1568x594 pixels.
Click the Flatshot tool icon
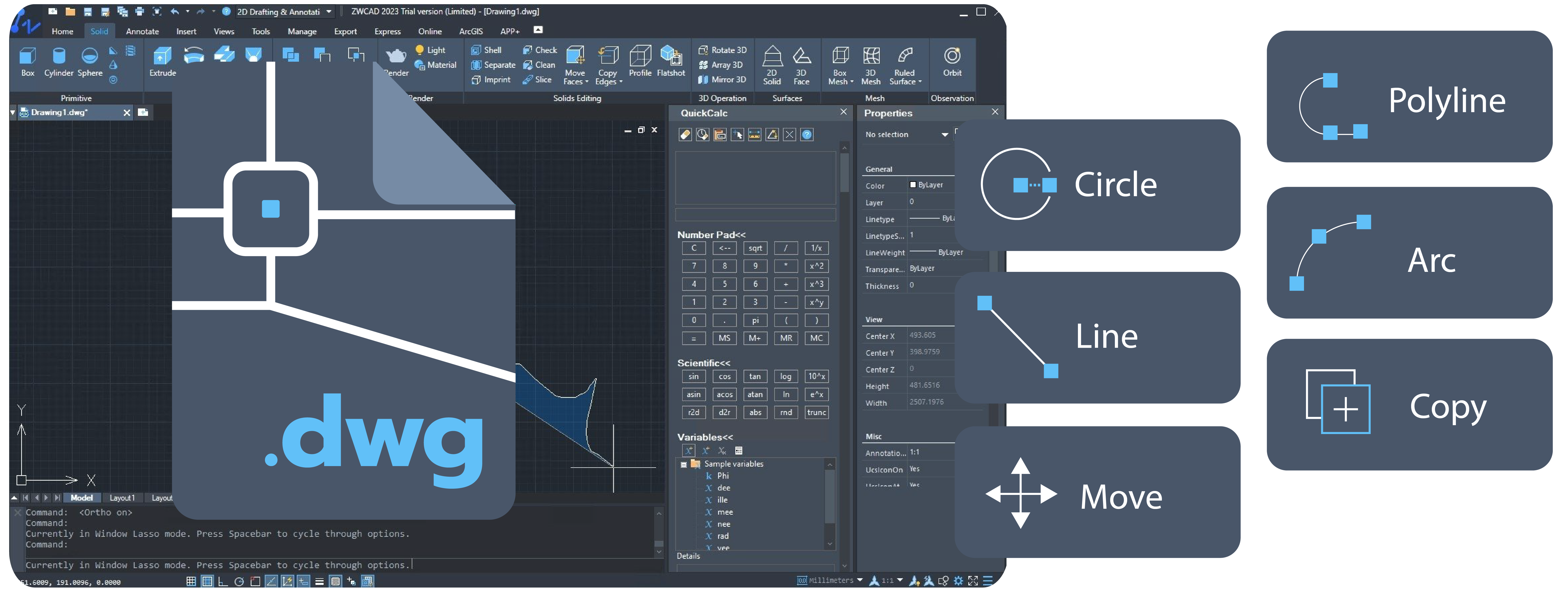coord(671,56)
